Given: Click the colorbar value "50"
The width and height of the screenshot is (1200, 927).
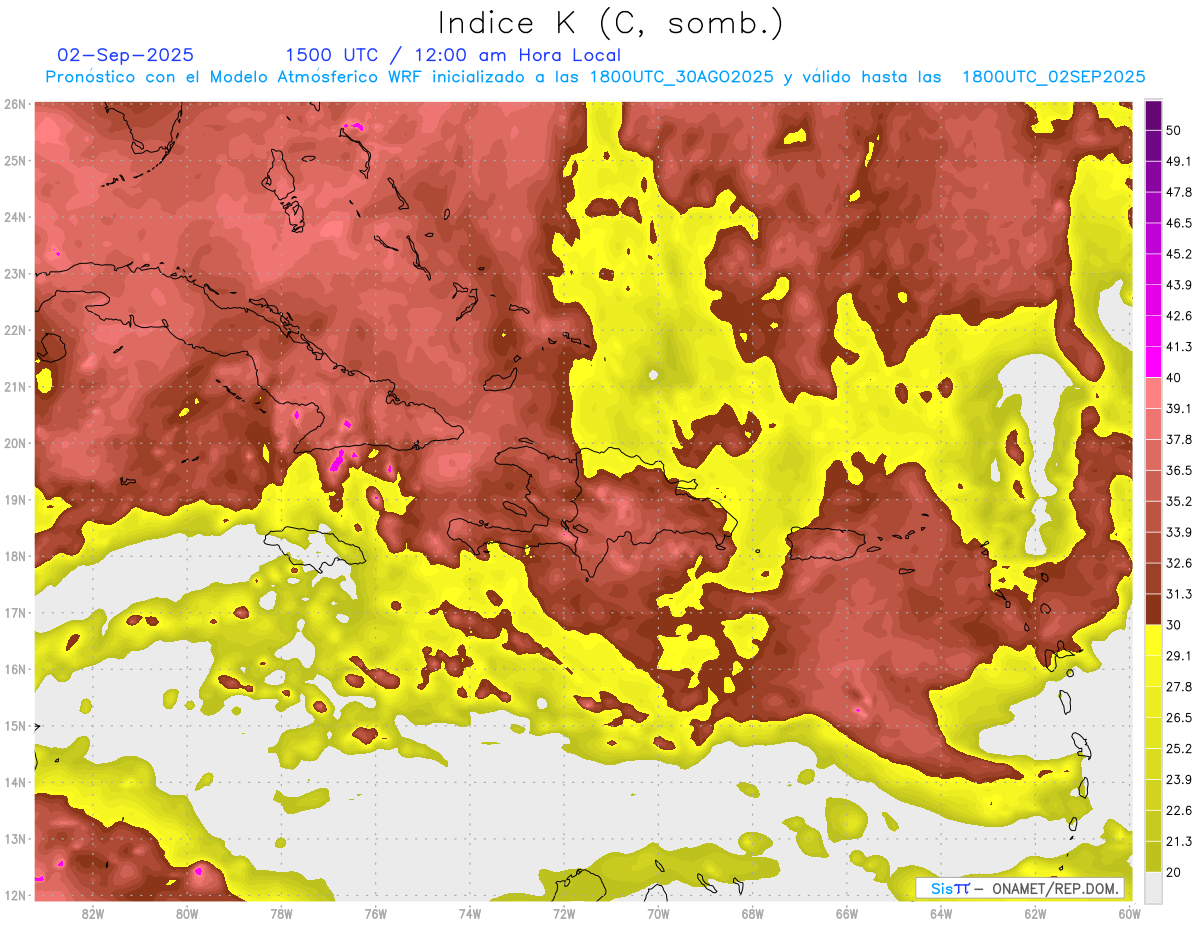Looking at the screenshot, I should click(1174, 130).
